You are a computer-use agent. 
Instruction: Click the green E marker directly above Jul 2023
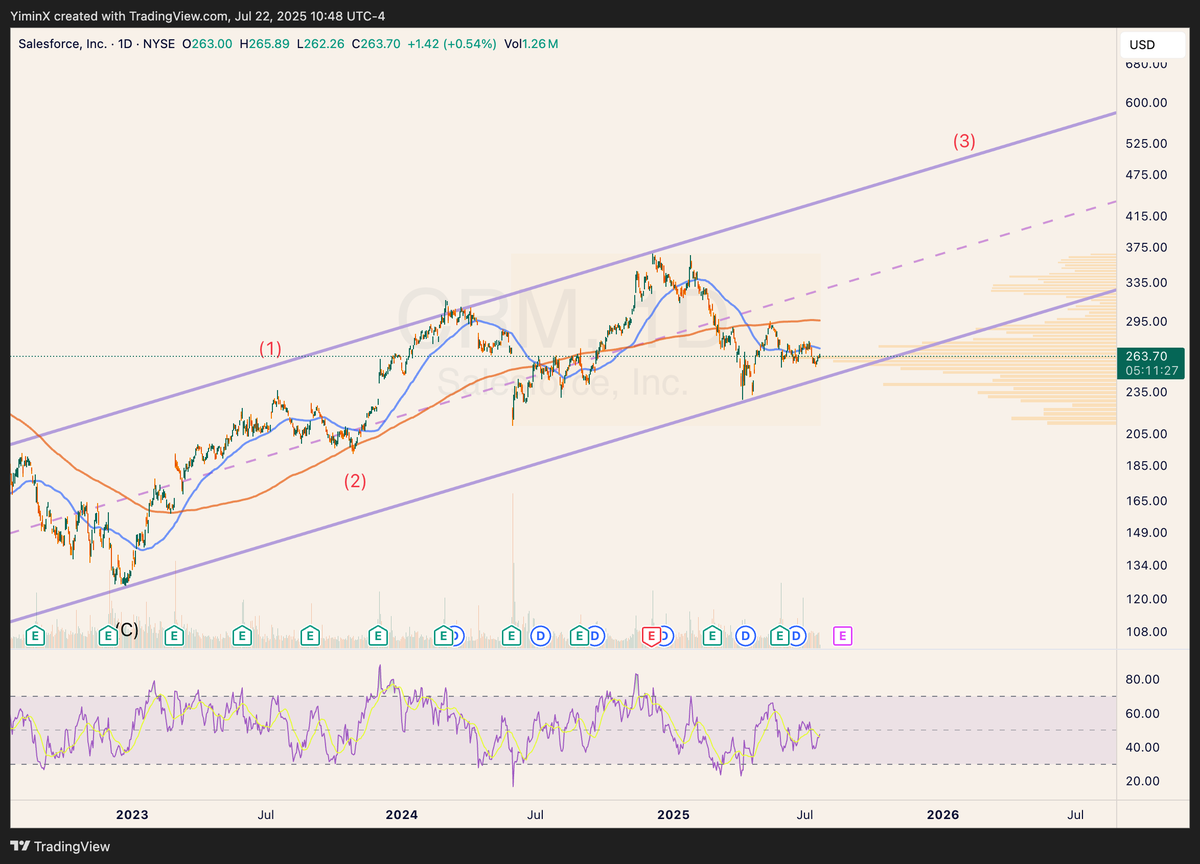[241, 635]
